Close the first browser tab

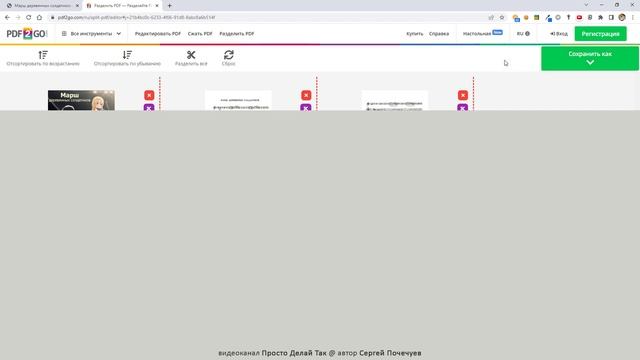[77, 6]
